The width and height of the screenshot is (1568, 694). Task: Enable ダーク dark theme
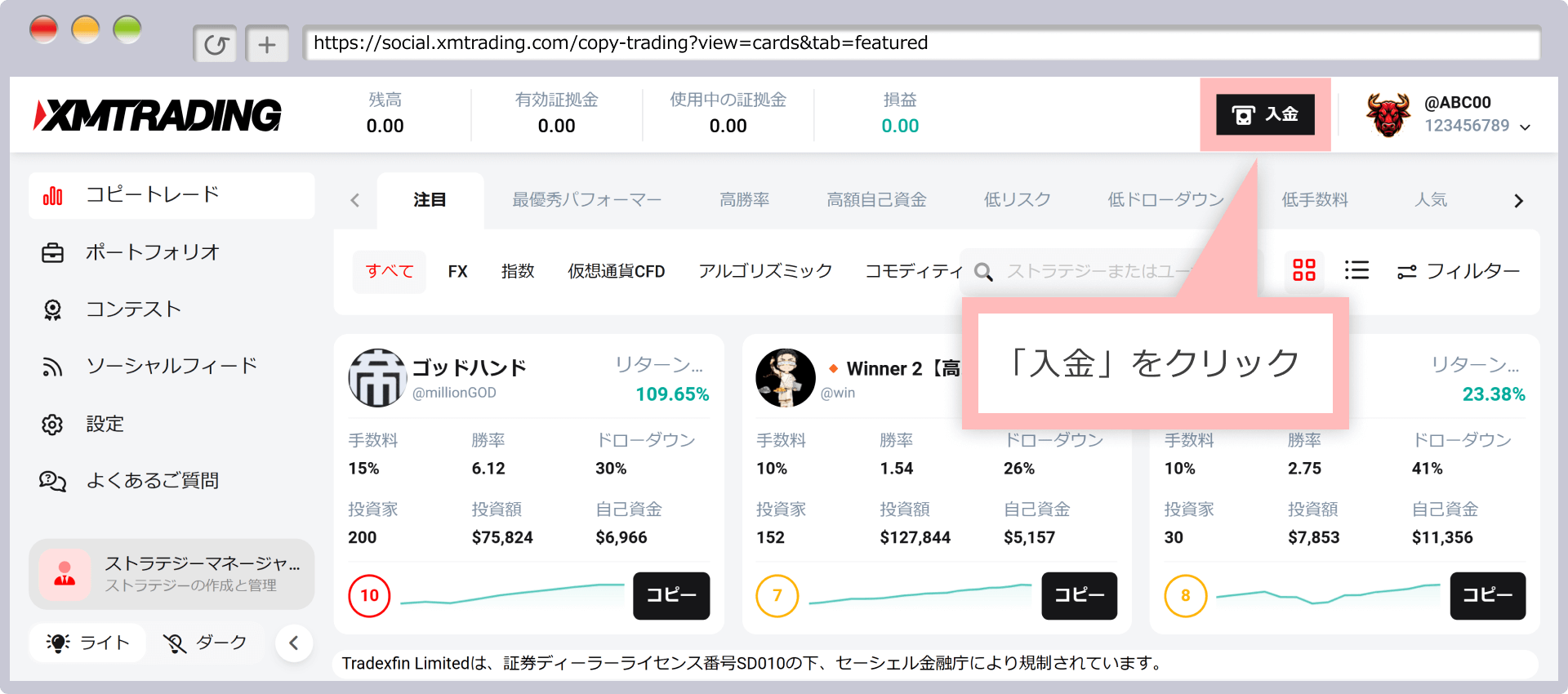(205, 643)
